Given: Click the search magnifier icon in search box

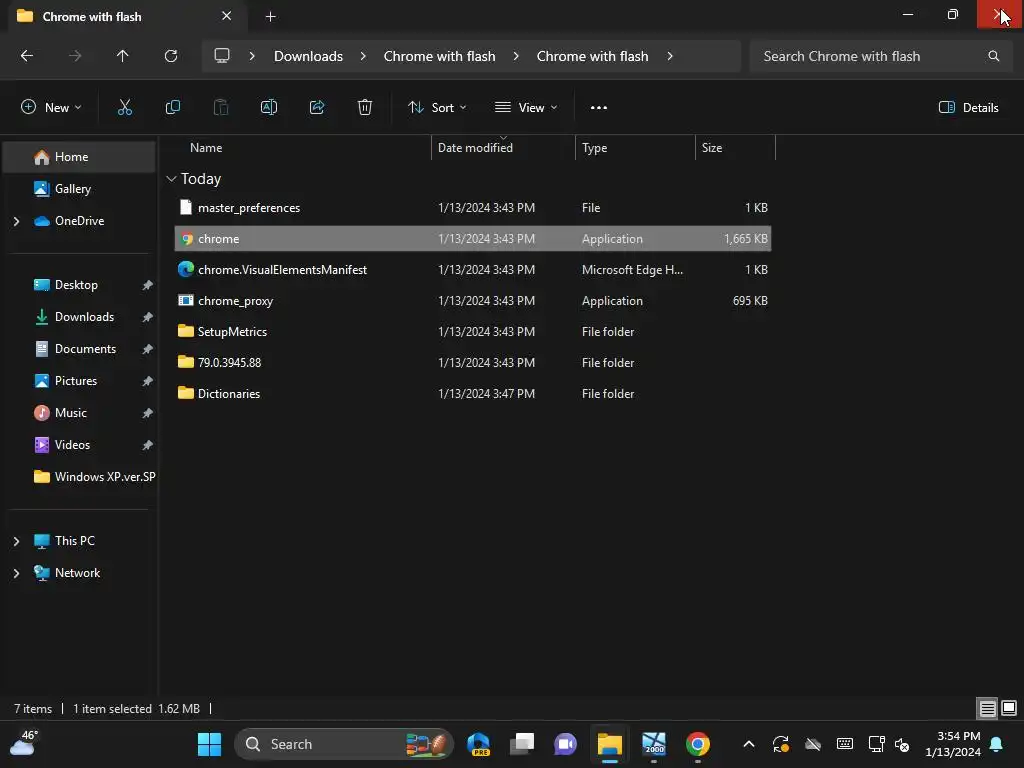Looking at the screenshot, I should [993, 56].
